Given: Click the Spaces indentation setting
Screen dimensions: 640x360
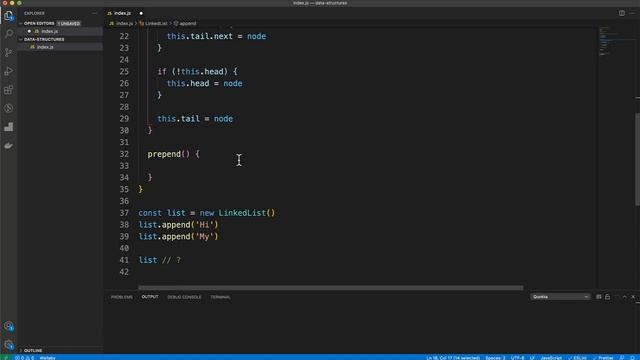Looking at the screenshot, I should [x=495, y=358].
